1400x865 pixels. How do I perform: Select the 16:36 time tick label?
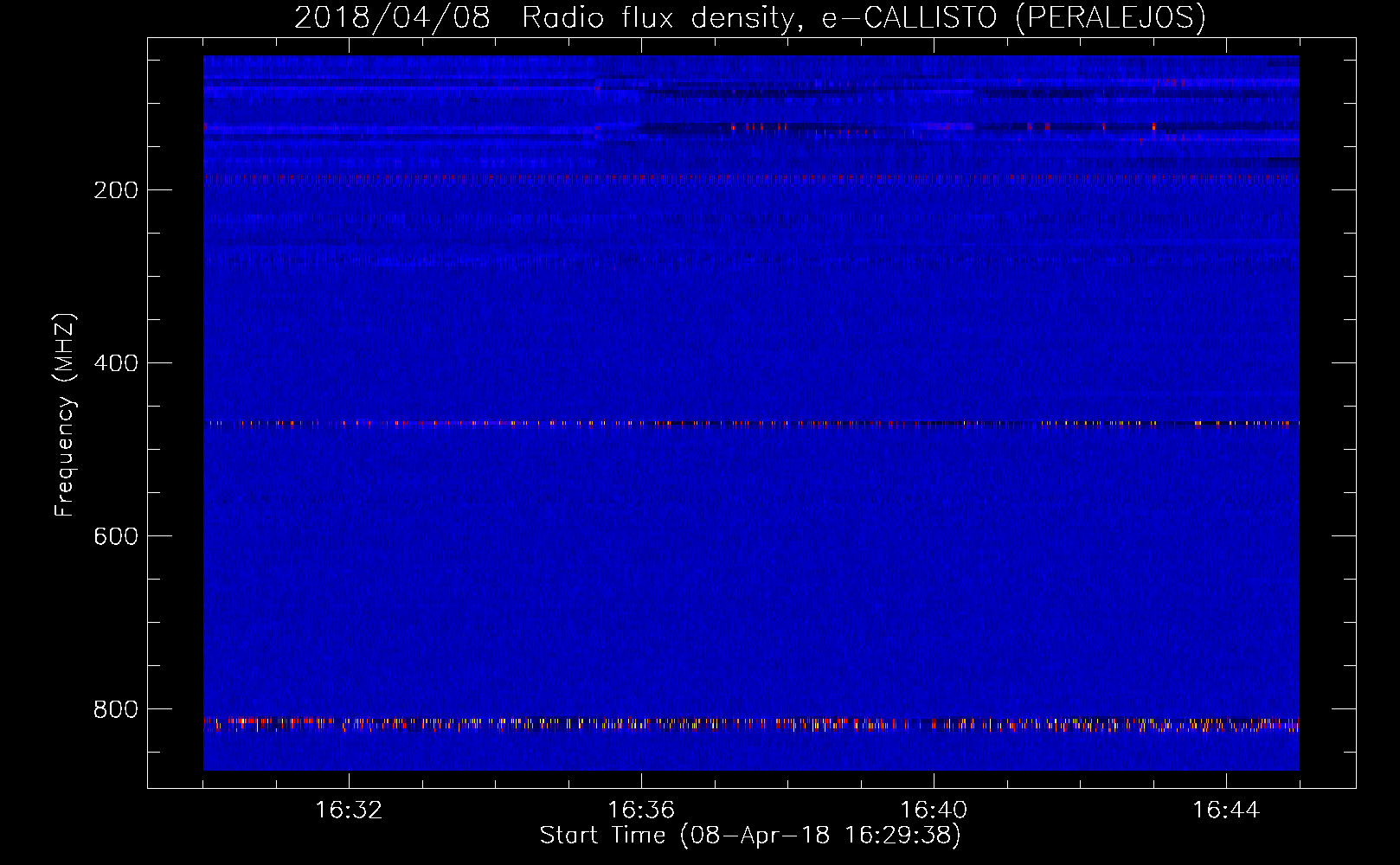click(x=641, y=810)
